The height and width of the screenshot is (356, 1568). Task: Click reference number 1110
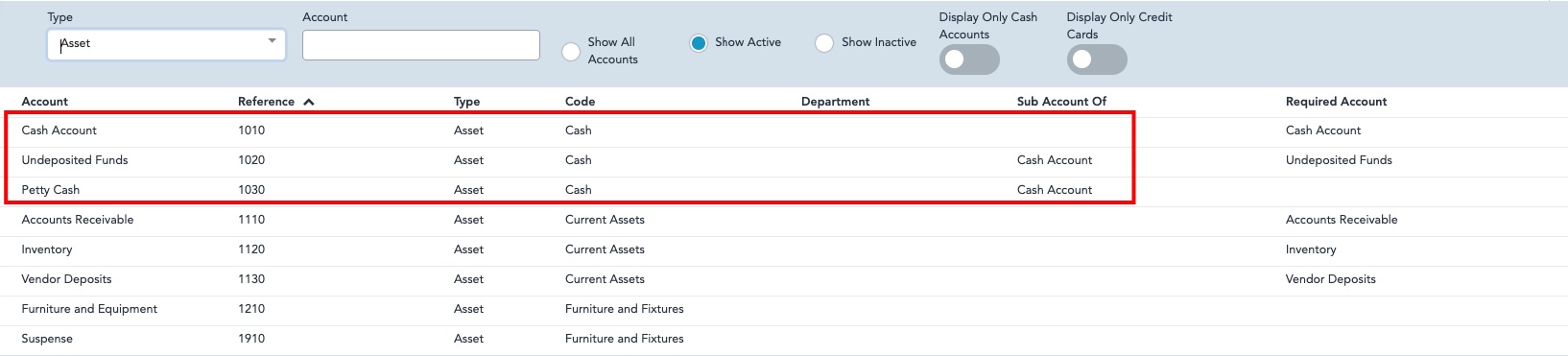(251, 220)
